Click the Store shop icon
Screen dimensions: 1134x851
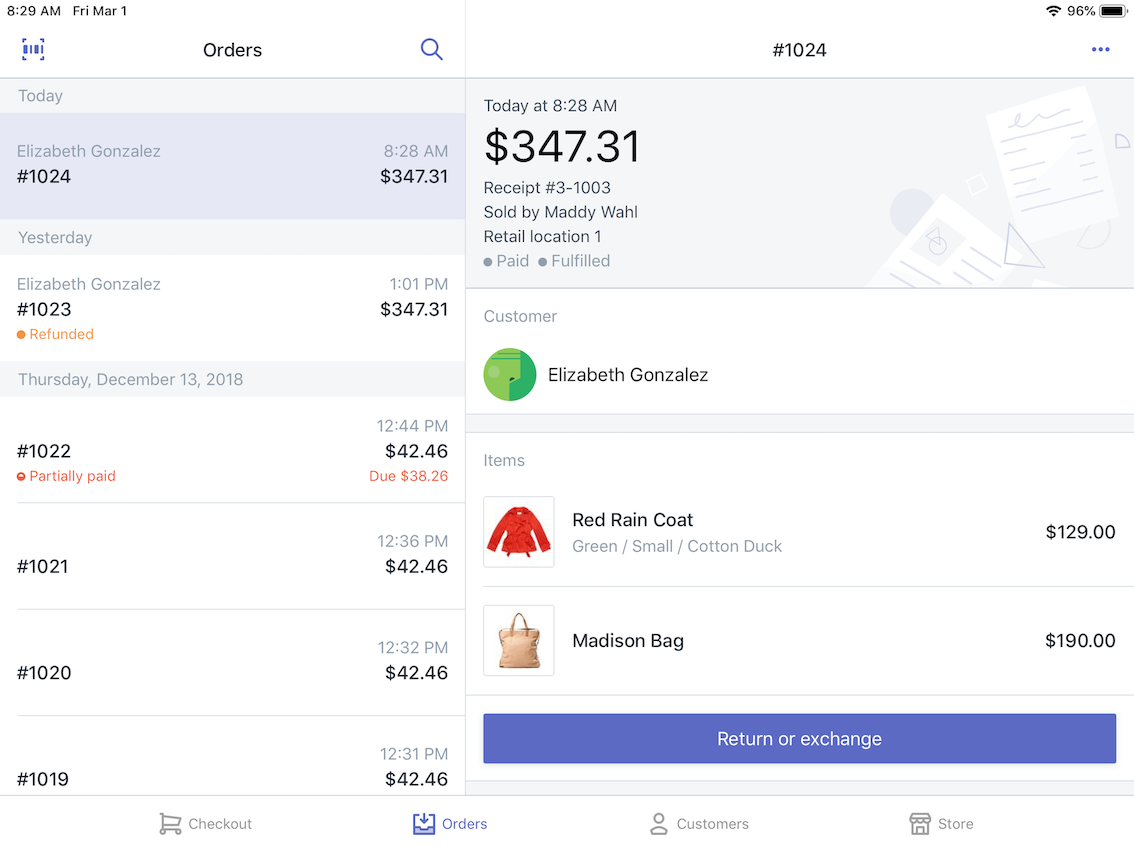click(920, 824)
